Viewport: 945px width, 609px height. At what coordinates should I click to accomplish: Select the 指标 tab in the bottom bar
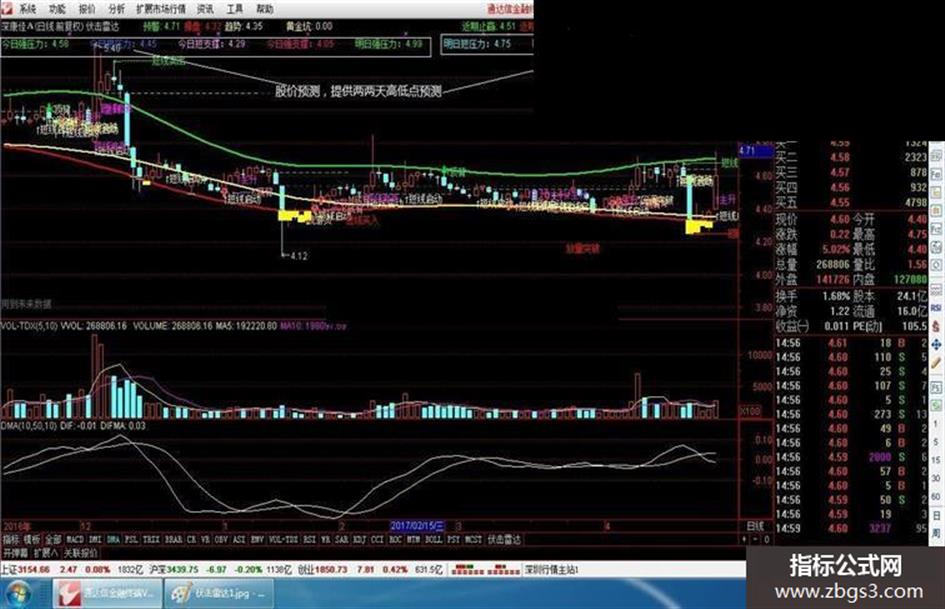11,540
